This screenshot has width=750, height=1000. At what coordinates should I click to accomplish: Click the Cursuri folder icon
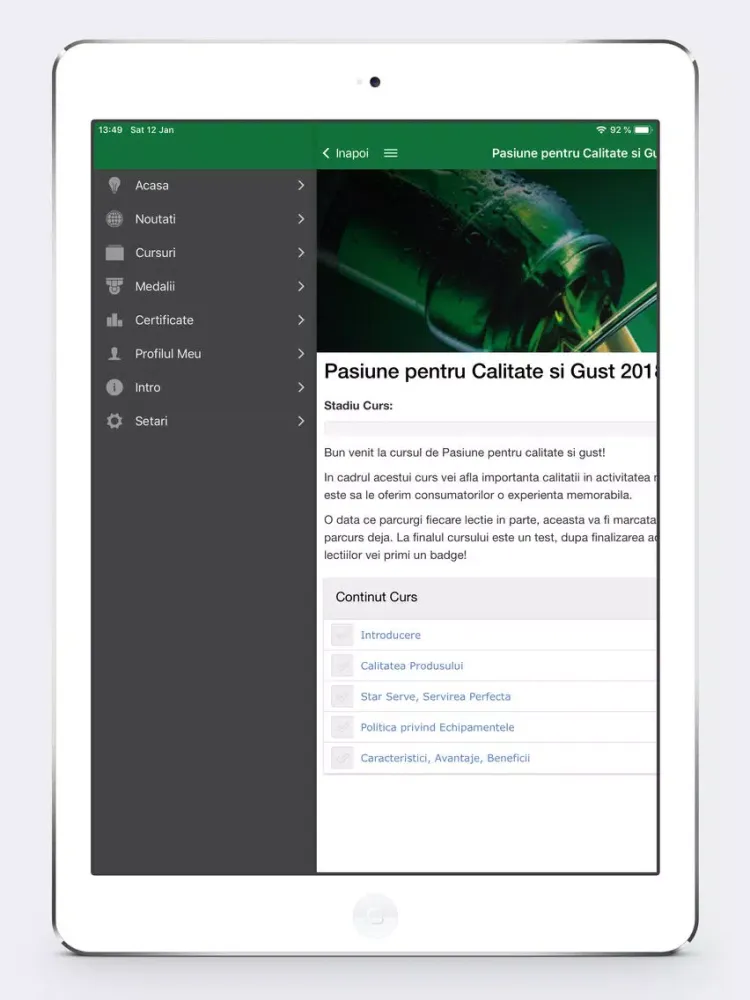pos(114,253)
